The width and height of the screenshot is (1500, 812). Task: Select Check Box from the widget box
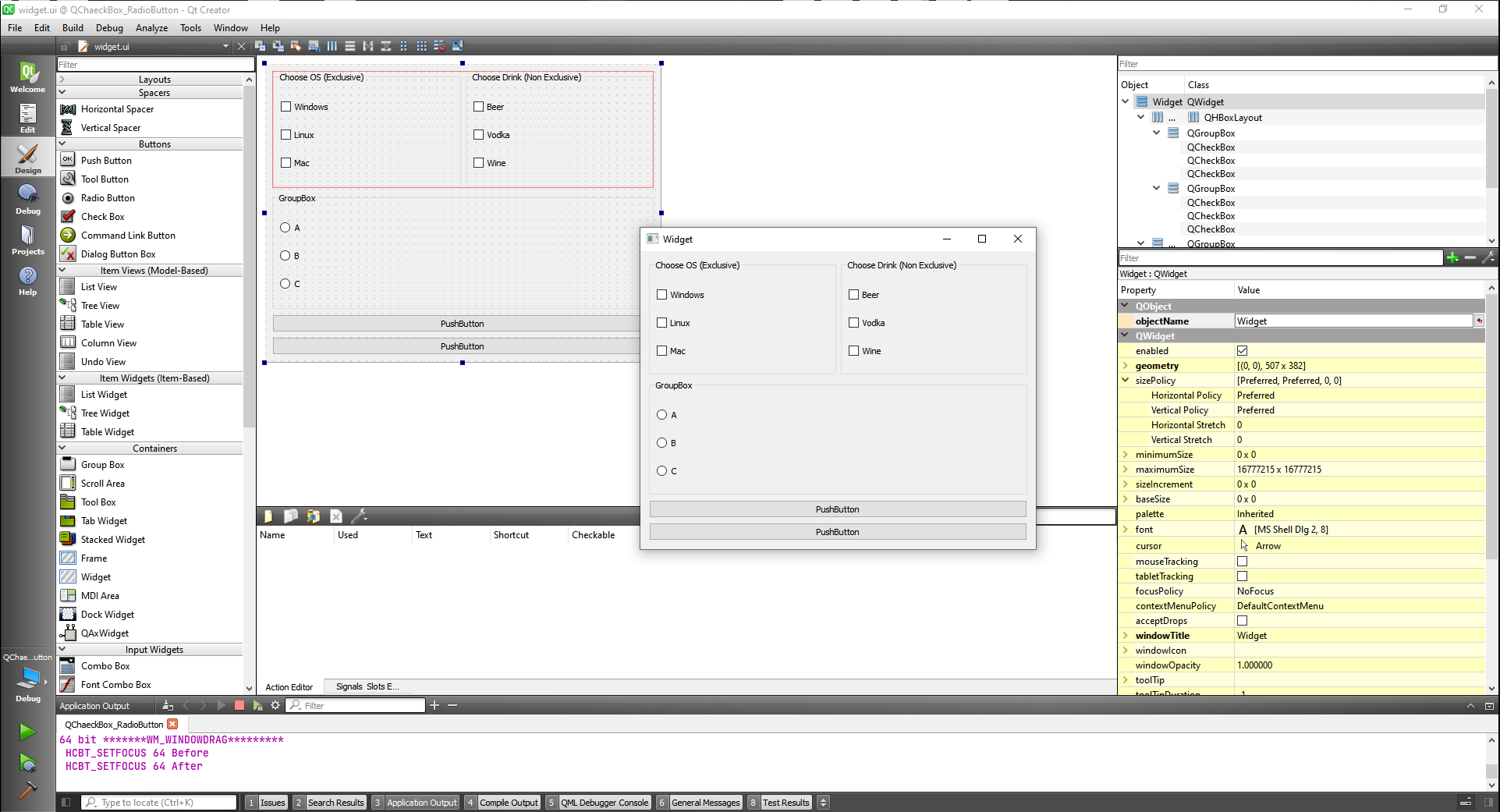click(102, 217)
